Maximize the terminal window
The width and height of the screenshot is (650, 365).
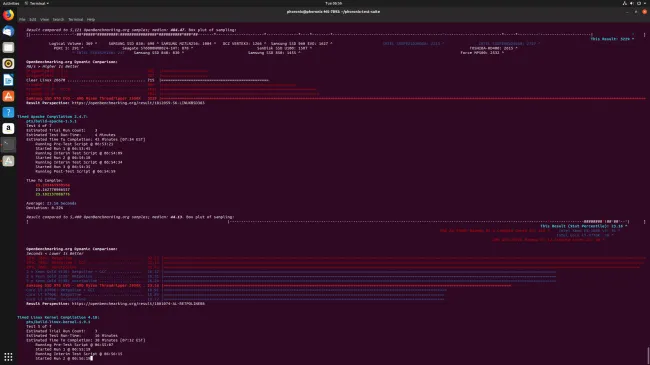(636, 12)
